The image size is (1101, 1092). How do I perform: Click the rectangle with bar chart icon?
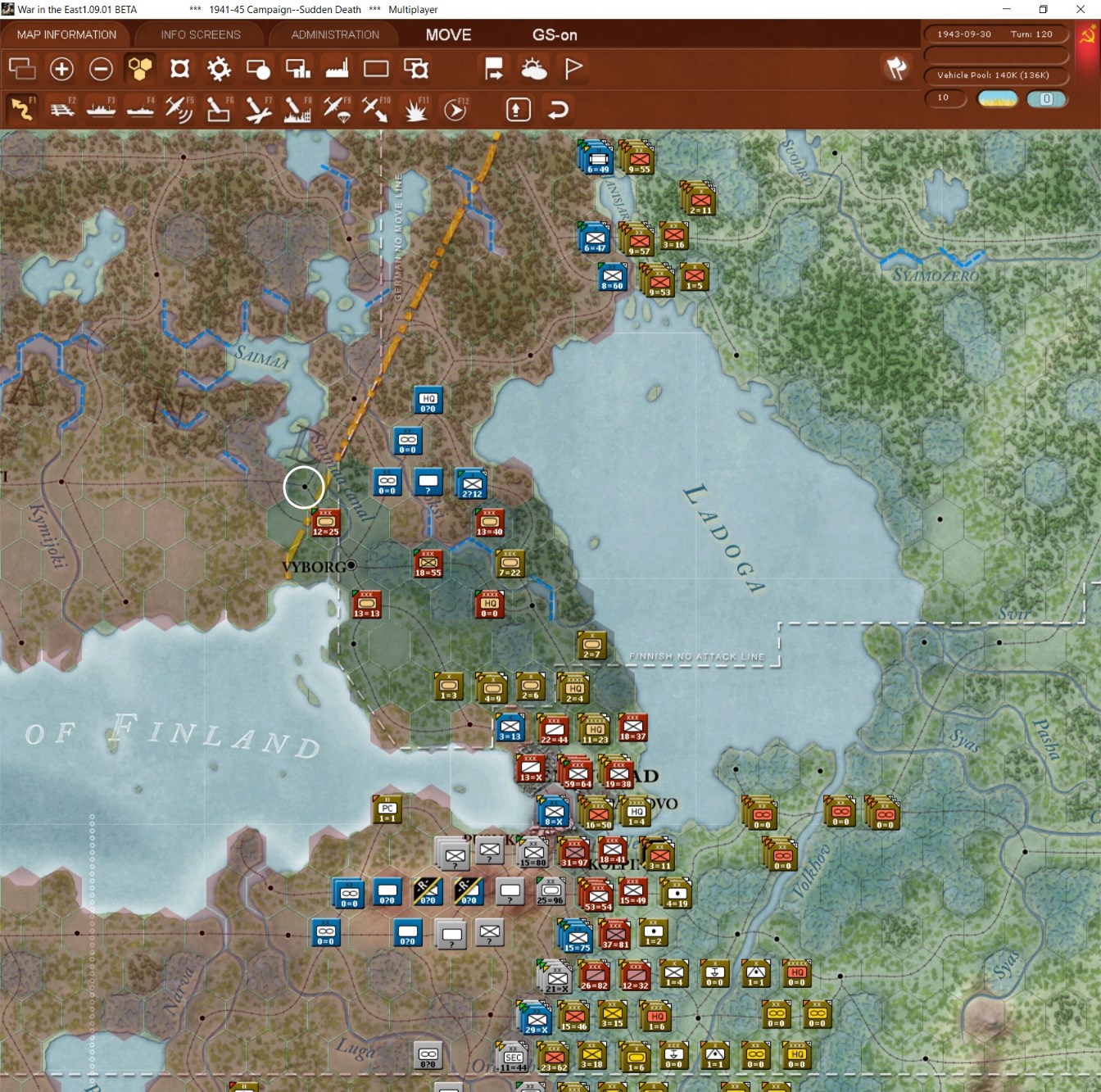[297, 69]
